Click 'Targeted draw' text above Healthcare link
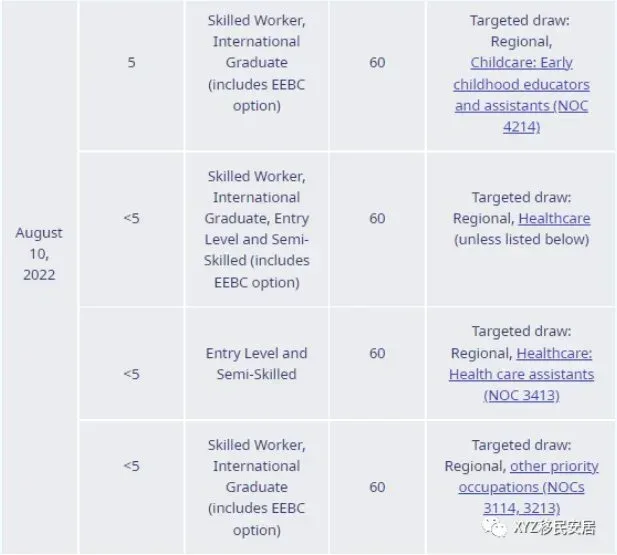This screenshot has width=617, height=555. [x=521, y=197]
